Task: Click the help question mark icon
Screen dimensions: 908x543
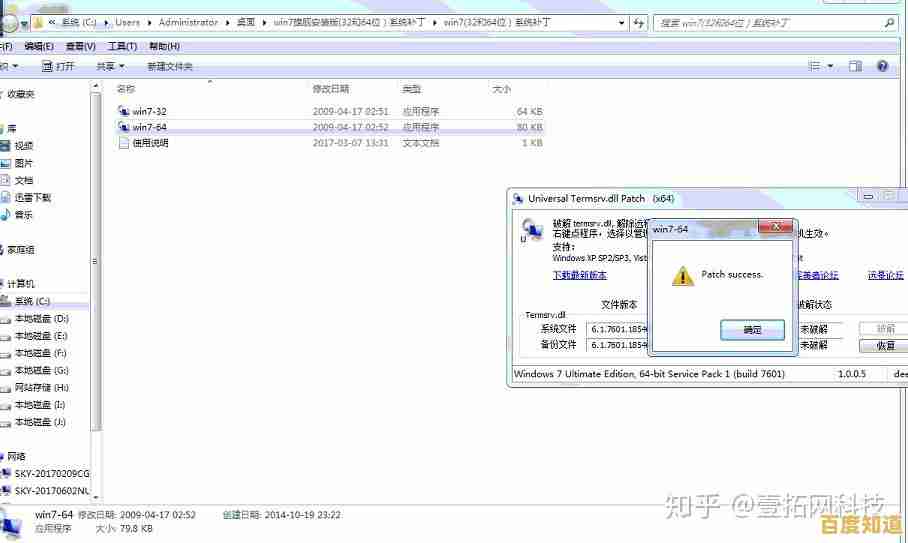Action: [883, 67]
